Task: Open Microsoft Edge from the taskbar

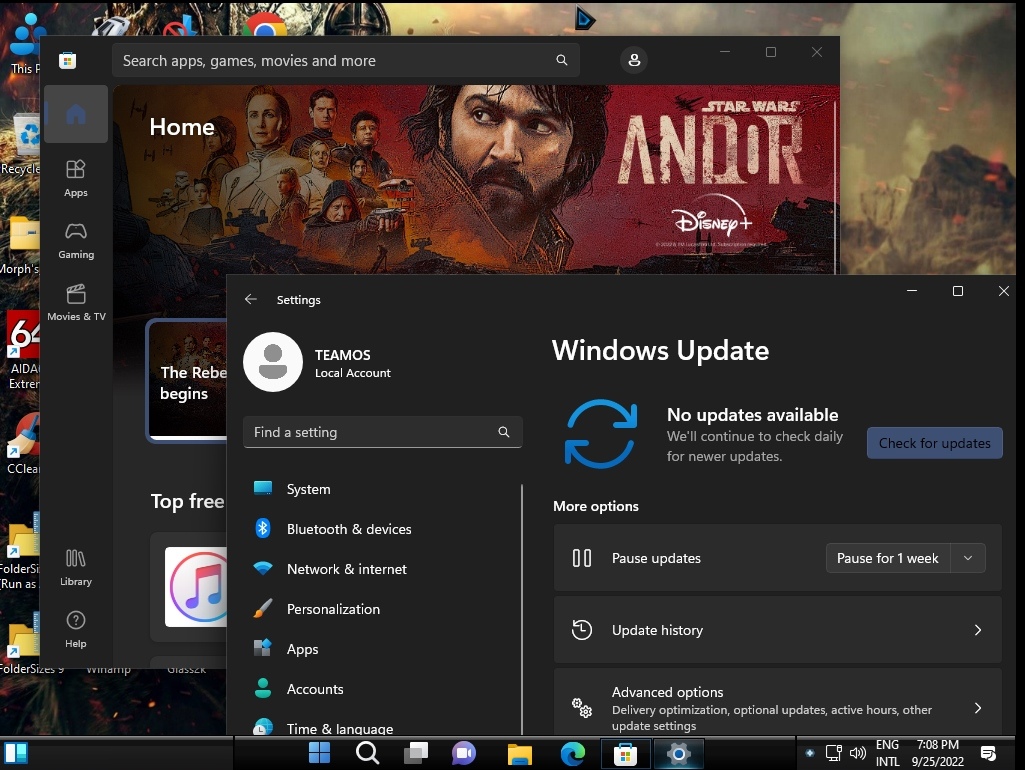Action: click(572, 753)
